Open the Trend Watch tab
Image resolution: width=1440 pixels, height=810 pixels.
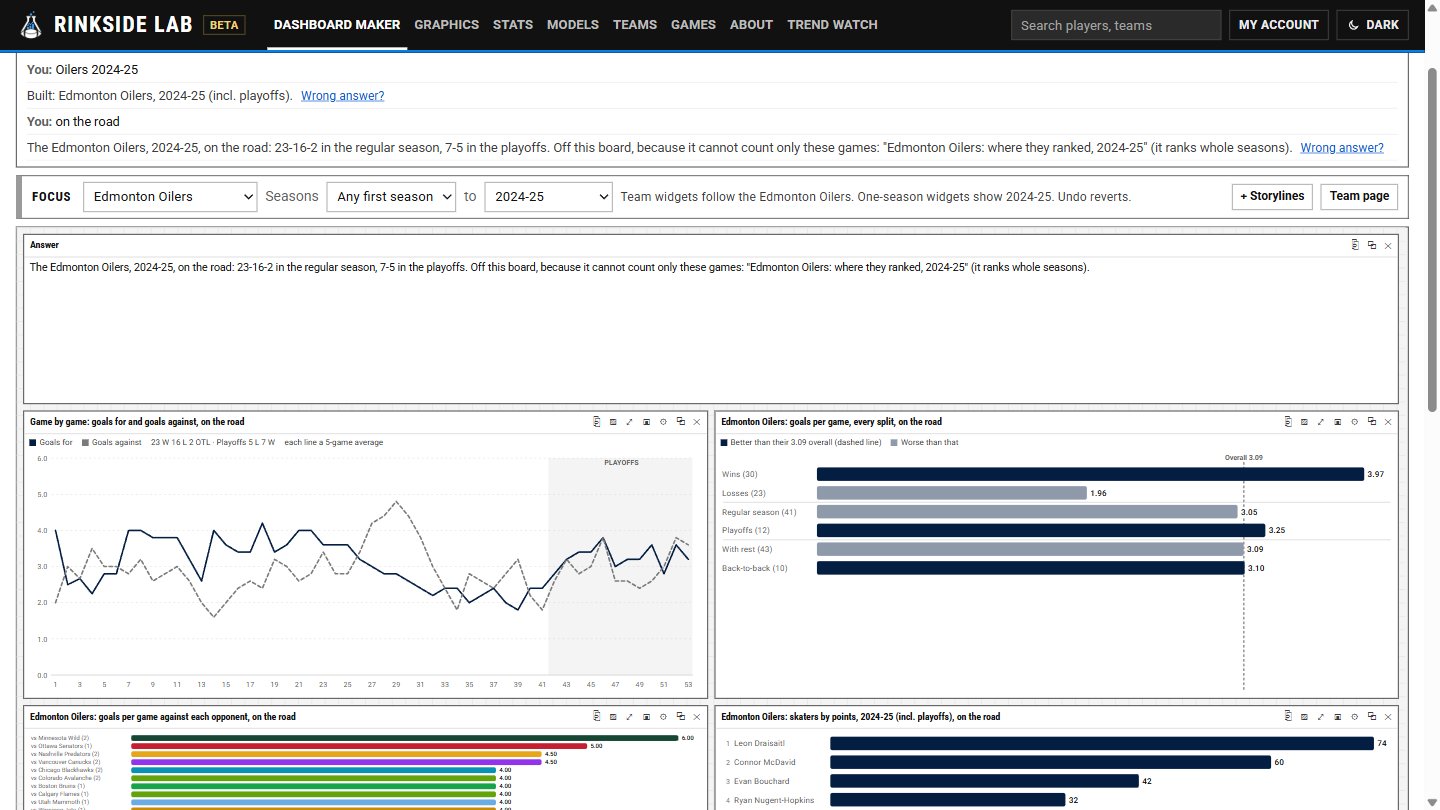coord(832,25)
